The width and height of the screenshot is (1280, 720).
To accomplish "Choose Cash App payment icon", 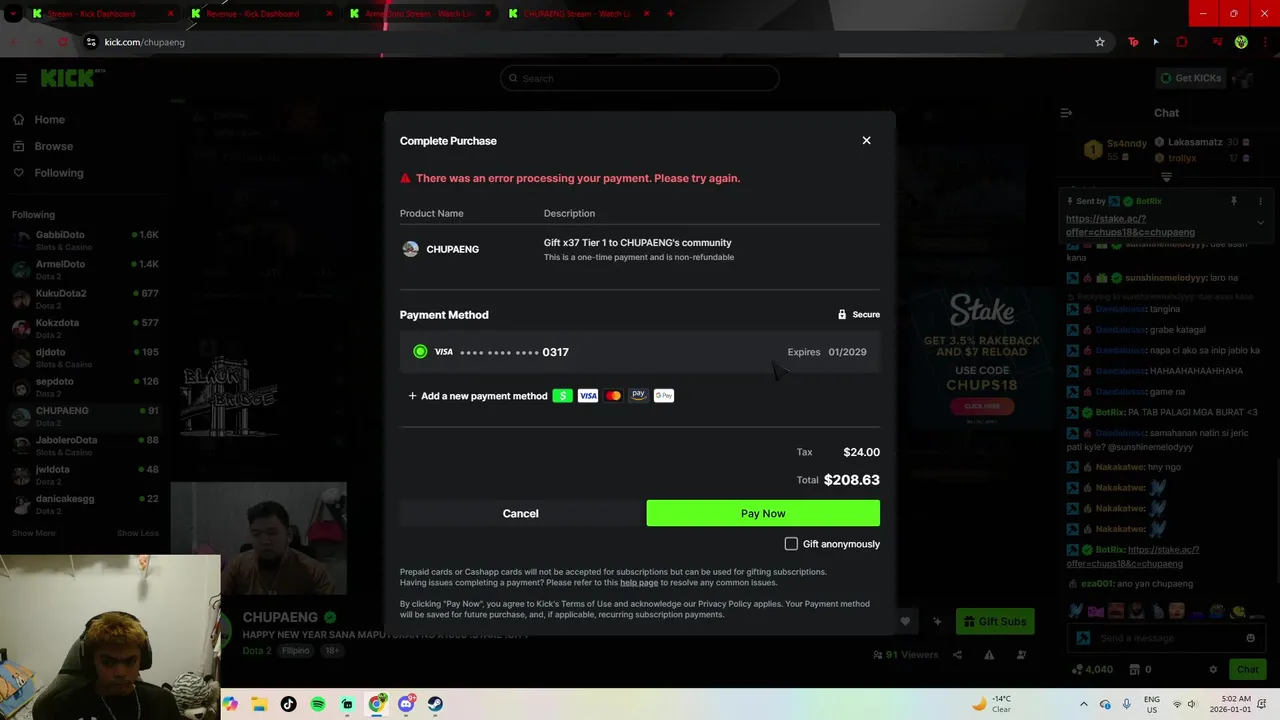I will 563,396.
